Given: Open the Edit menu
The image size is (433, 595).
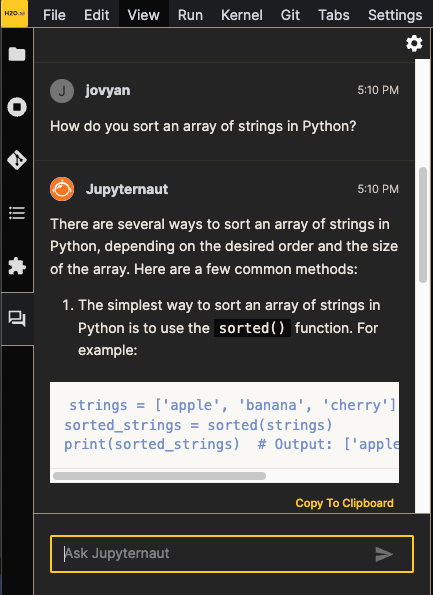Looking at the screenshot, I should (96, 15).
